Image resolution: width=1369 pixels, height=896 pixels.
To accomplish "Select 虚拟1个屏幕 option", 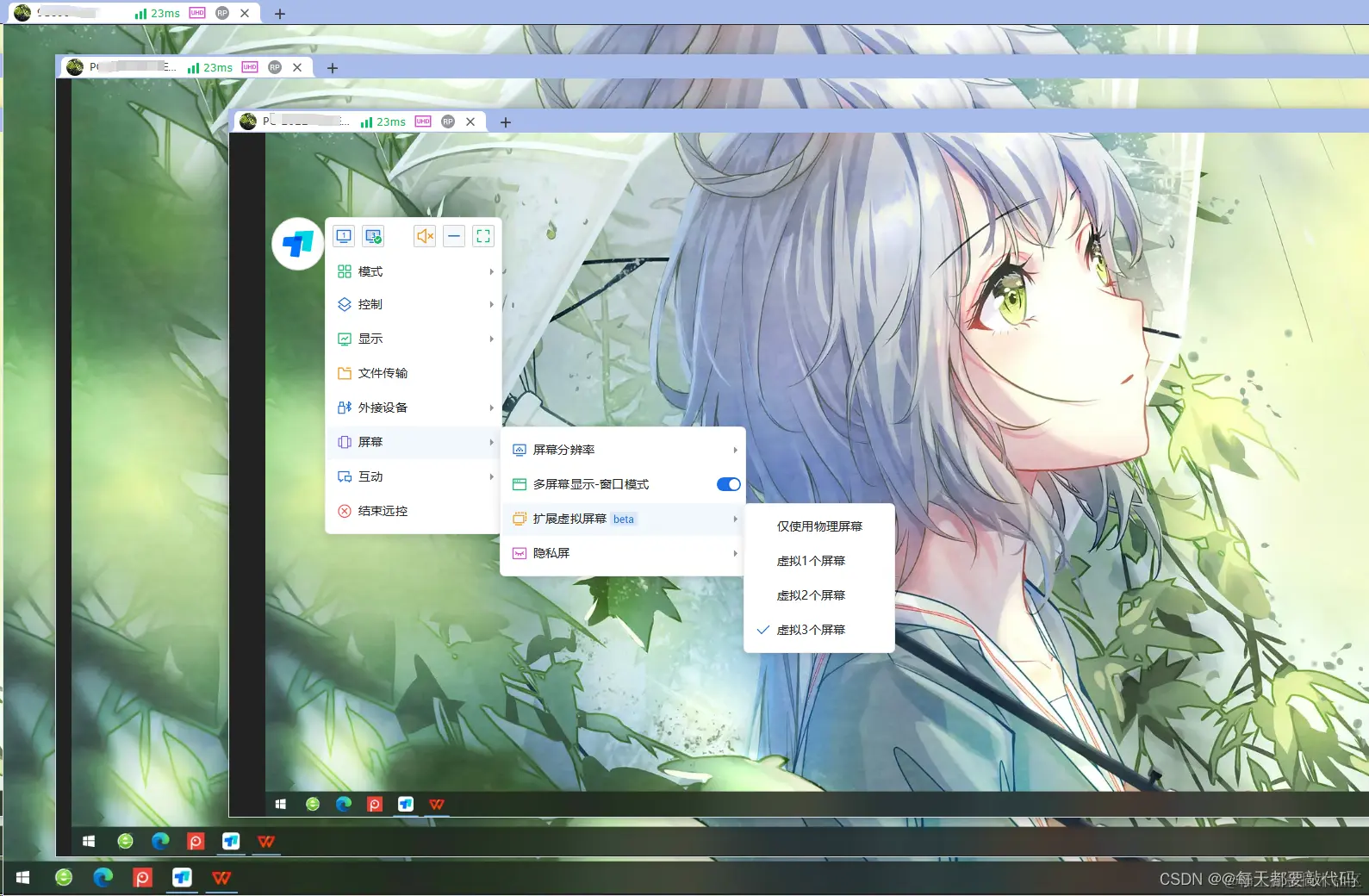I will click(x=819, y=561).
